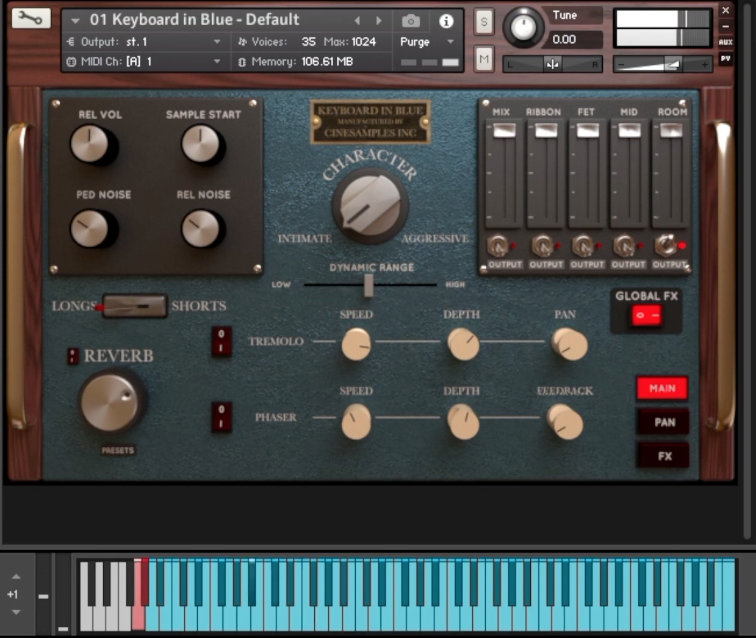The height and width of the screenshot is (638, 756).
Task: Click the Dynamic Range slider handle
Action: click(368, 285)
